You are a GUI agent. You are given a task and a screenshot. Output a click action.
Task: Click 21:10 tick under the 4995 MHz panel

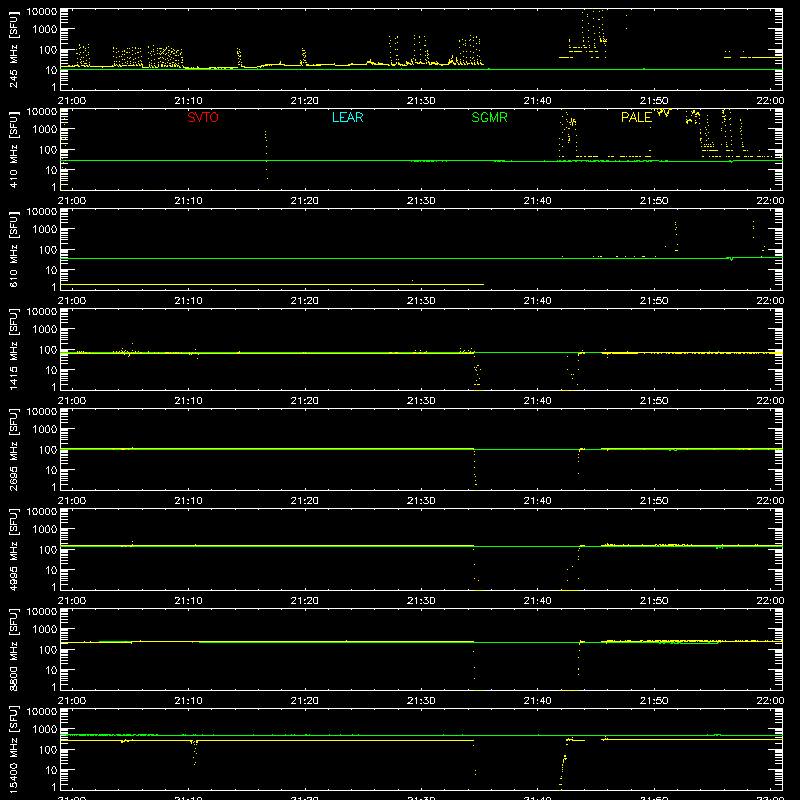pyautogui.click(x=188, y=601)
